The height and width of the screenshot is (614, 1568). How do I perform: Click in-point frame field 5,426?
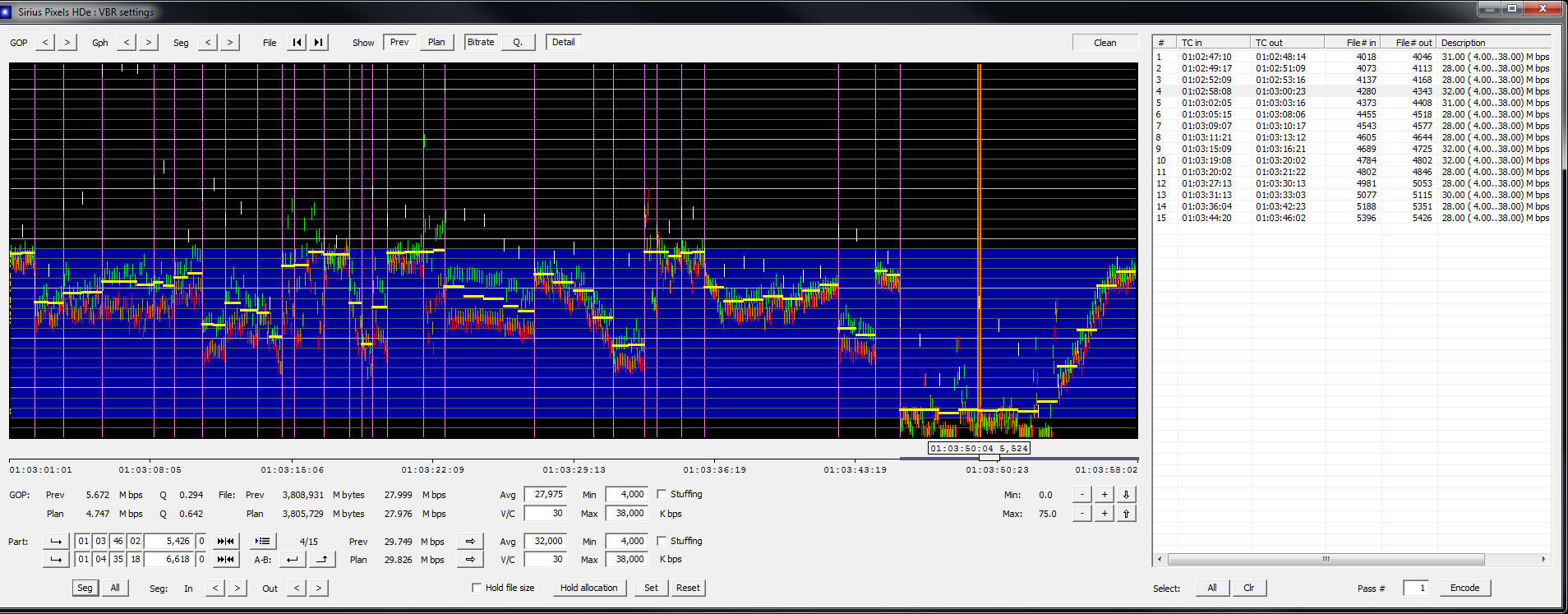[x=169, y=541]
